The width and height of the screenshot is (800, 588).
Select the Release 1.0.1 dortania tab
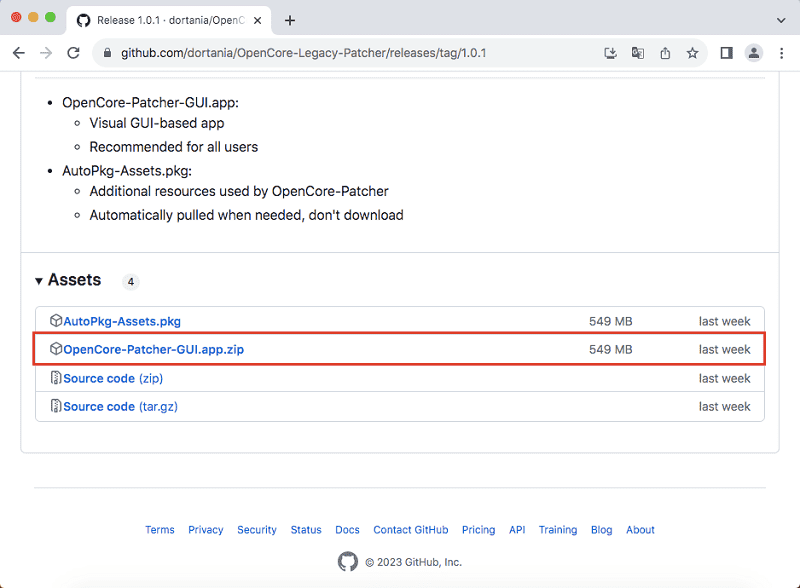tap(169, 20)
